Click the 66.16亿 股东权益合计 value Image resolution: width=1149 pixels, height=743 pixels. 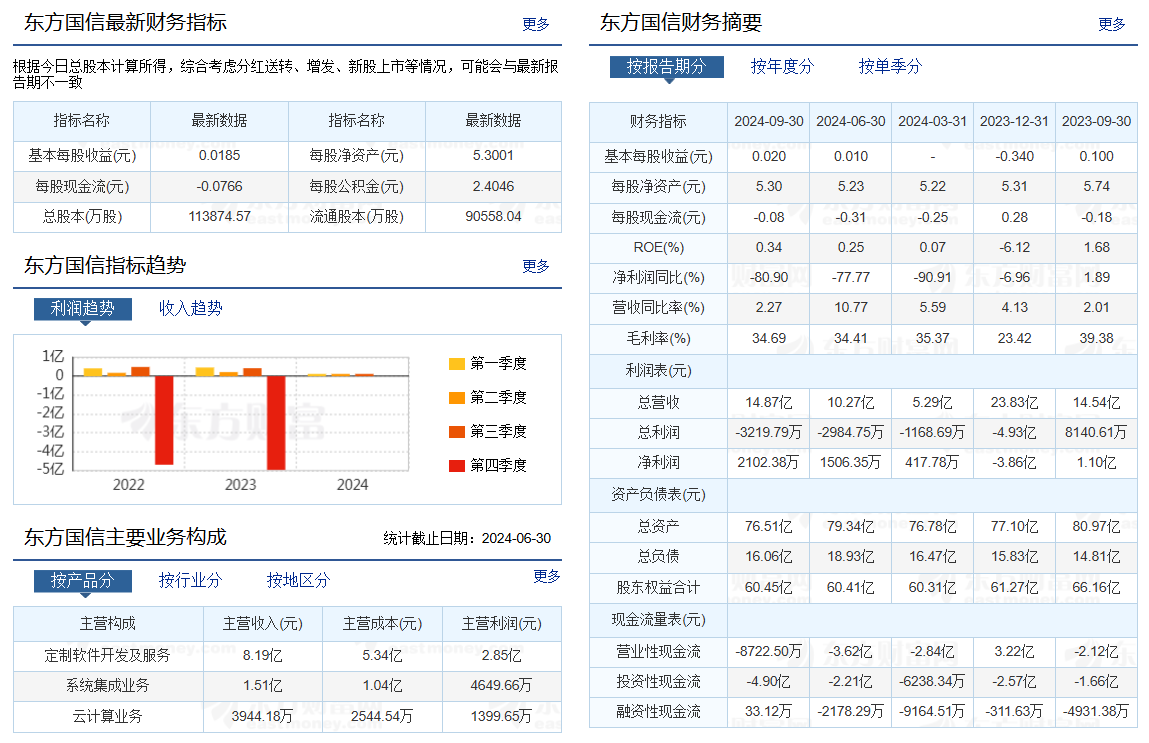pyautogui.click(x=1096, y=588)
